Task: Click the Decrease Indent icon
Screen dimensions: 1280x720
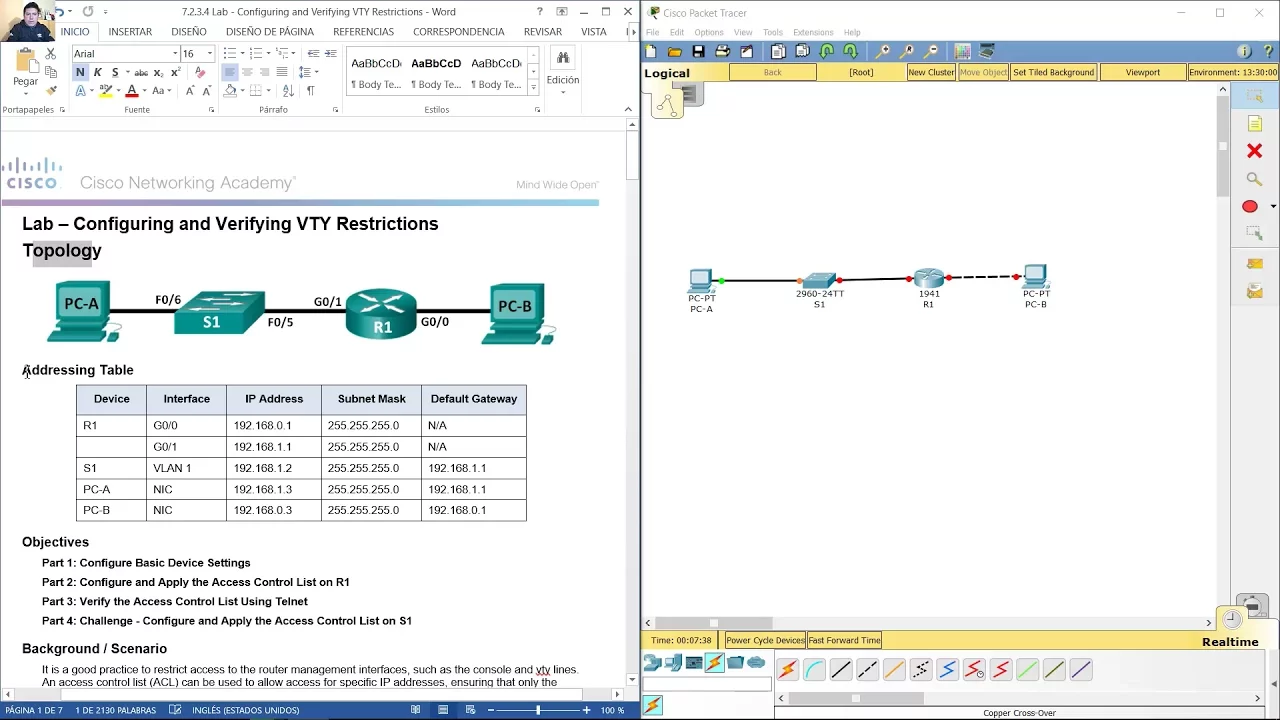Action: [x=313, y=53]
